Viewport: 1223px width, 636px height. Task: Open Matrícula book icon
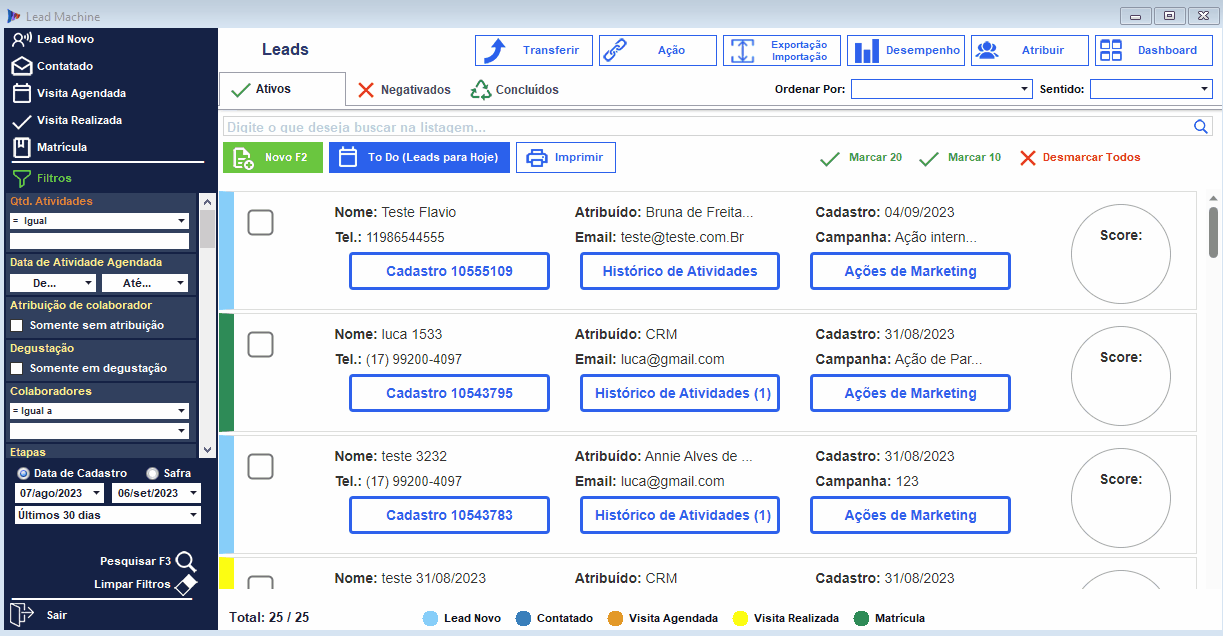pos(22,147)
